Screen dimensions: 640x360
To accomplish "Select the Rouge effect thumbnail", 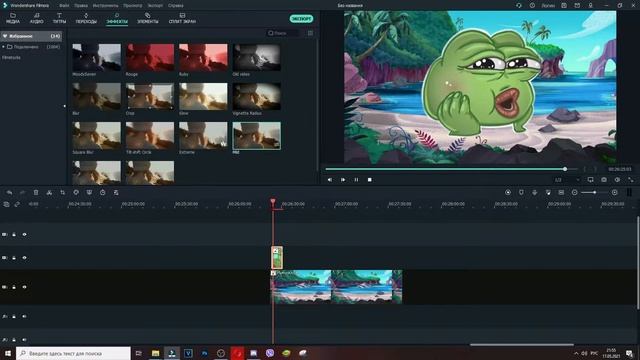I will point(150,58).
